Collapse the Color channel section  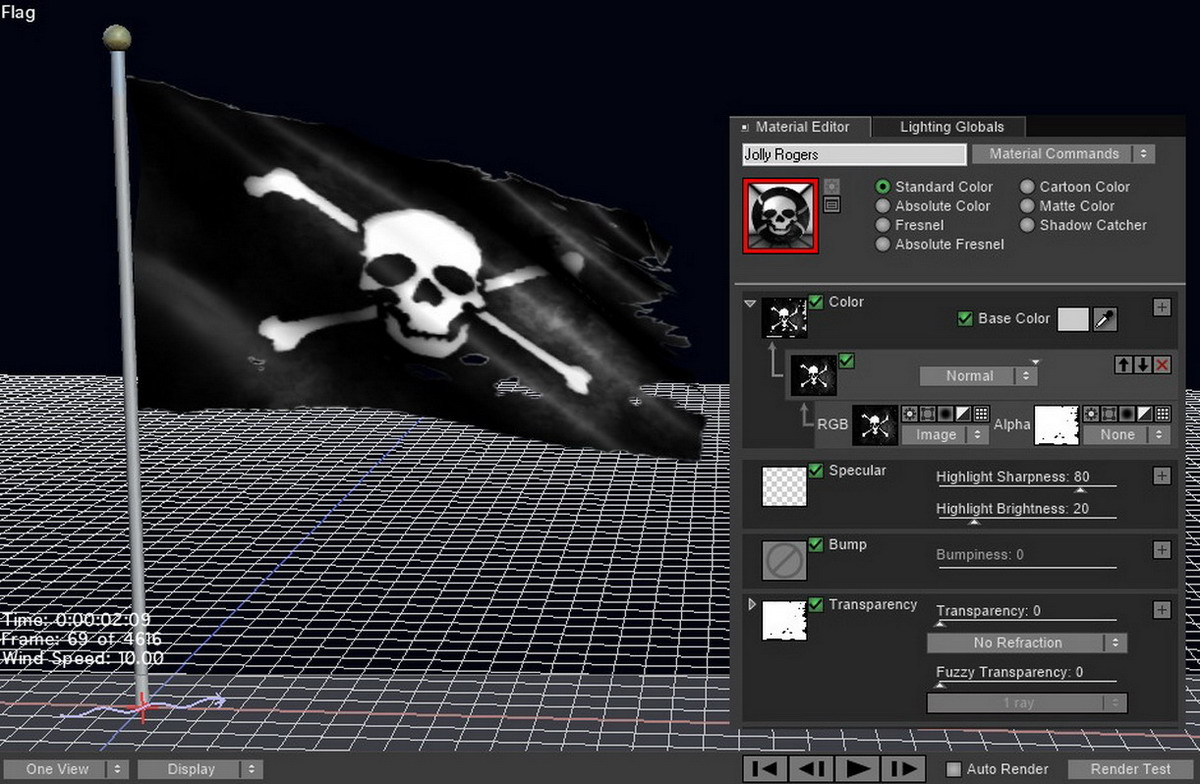[751, 303]
